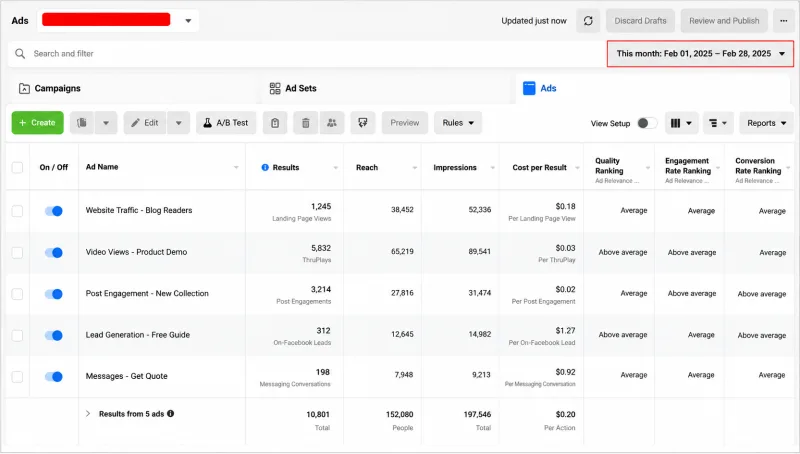The image size is (800, 454).
Task: Open Ad Name column sort arrow
Action: (236, 167)
